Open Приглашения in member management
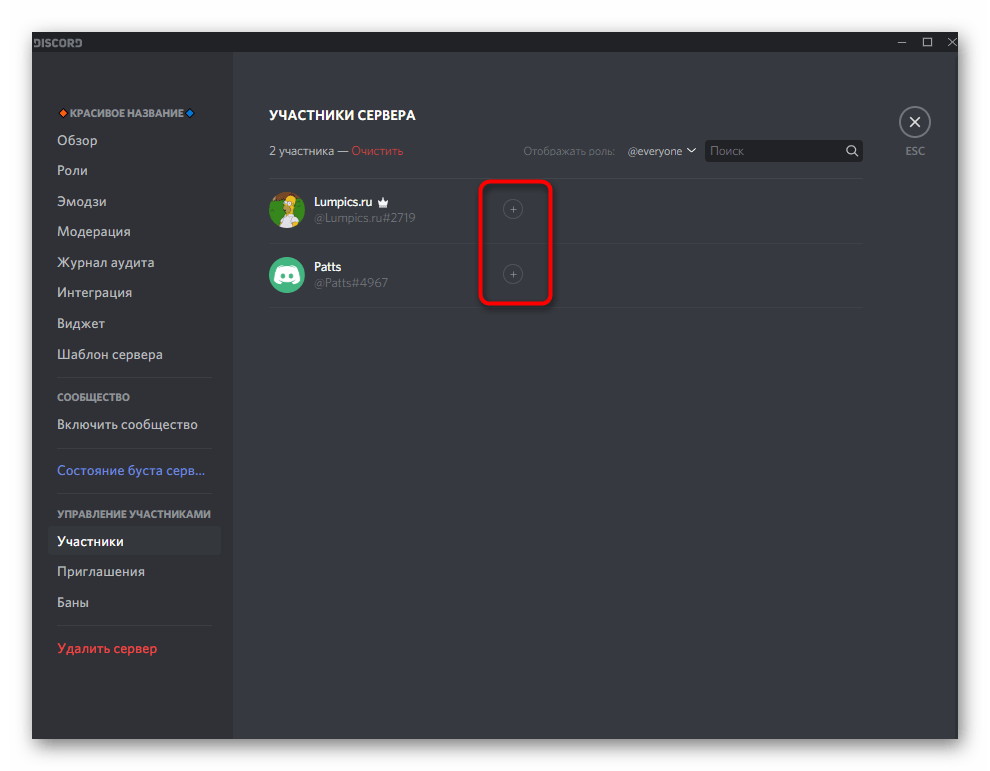 point(101,571)
